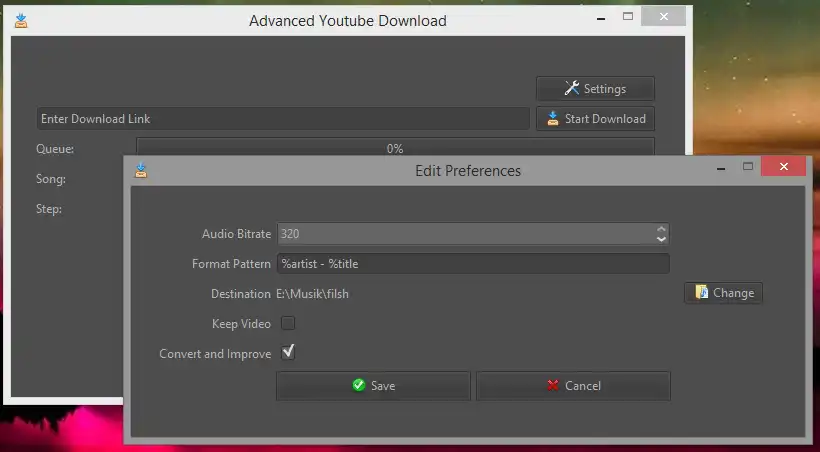
Task: Maximize the Advanced Youtube Download window
Action: pyautogui.click(x=628, y=17)
